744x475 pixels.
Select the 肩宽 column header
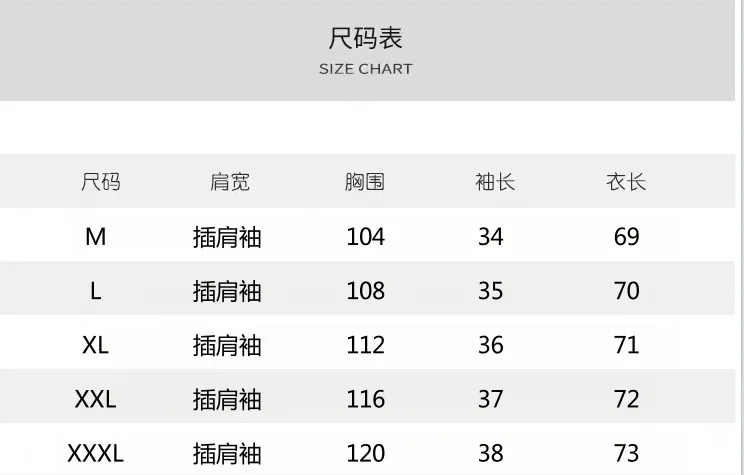[230, 182]
